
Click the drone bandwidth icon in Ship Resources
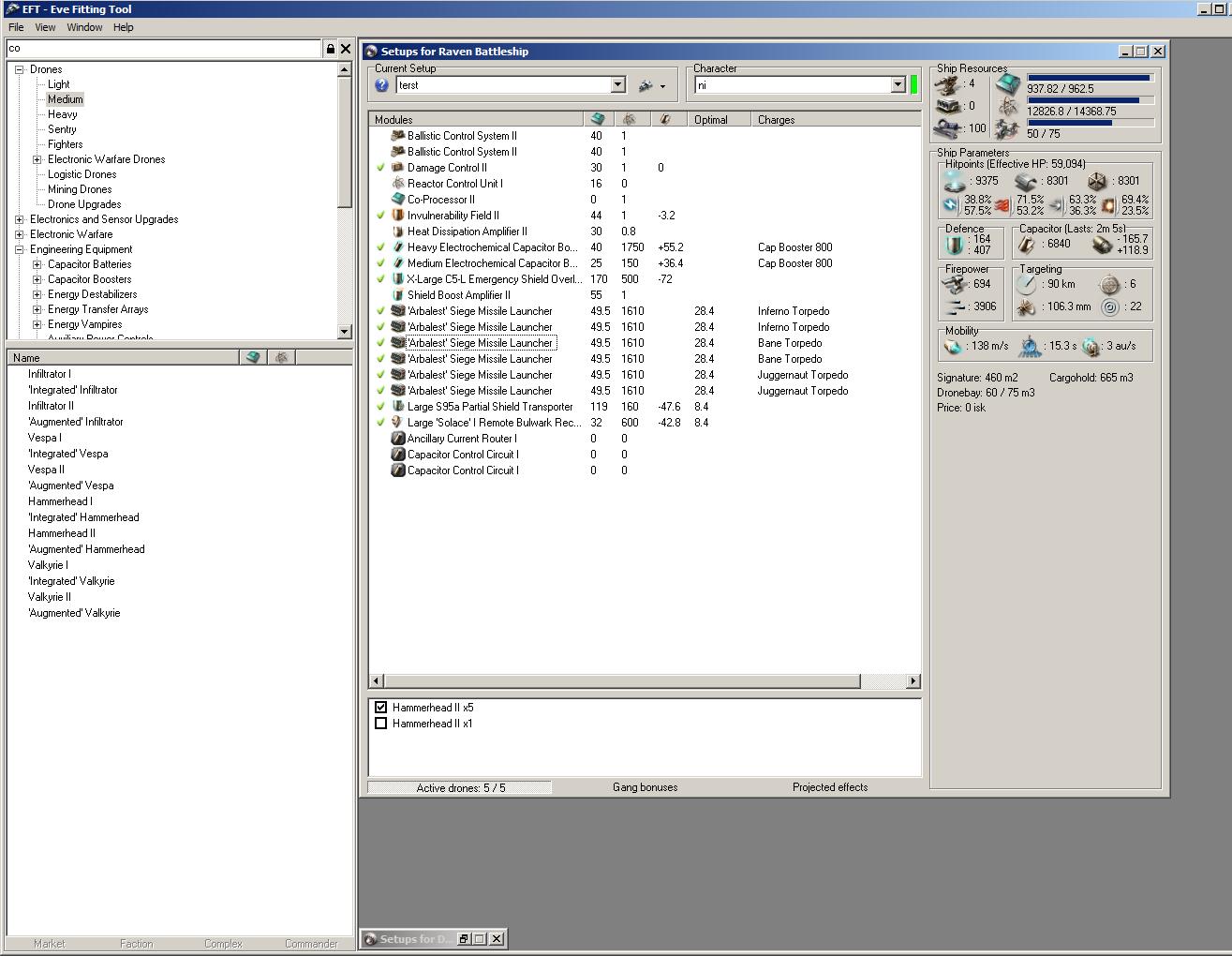pyautogui.click(x=1008, y=129)
